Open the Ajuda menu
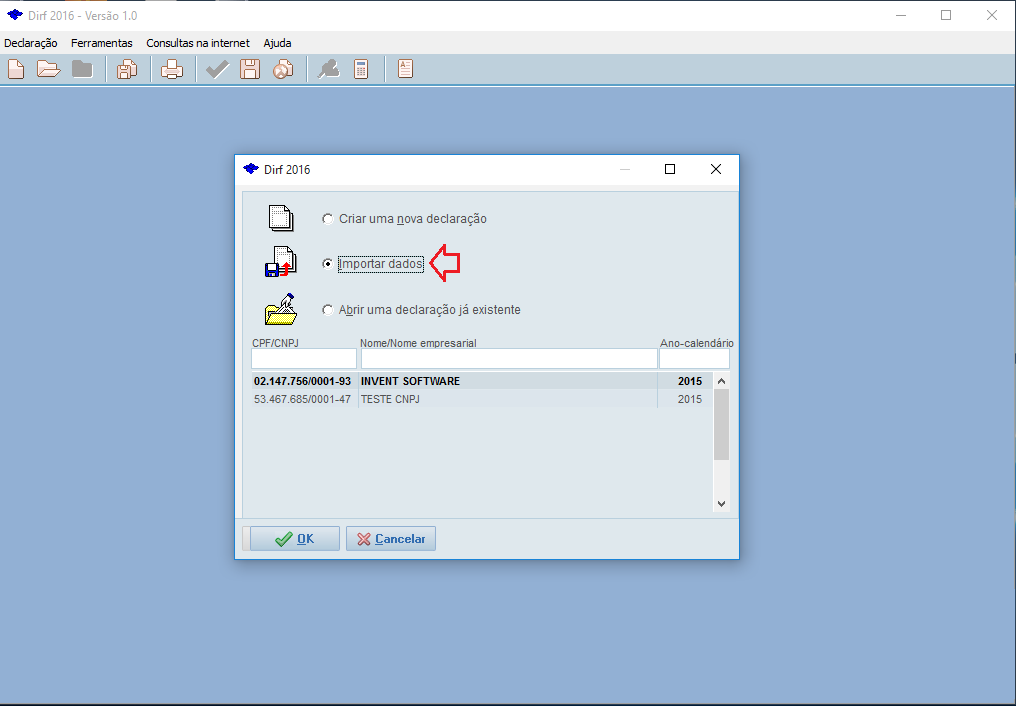The width and height of the screenshot is (1016, 706). pyautogui.click(x=277, y=43)
